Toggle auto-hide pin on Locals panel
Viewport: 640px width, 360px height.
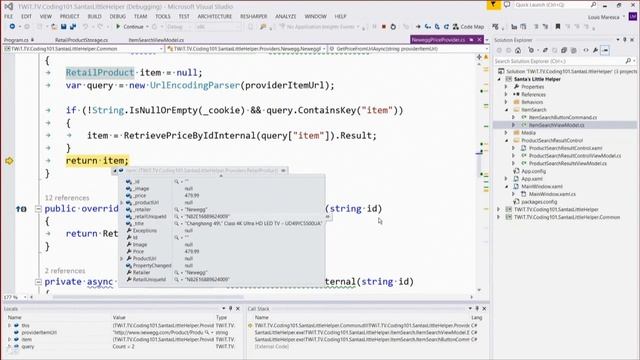[x=231, y=309]
